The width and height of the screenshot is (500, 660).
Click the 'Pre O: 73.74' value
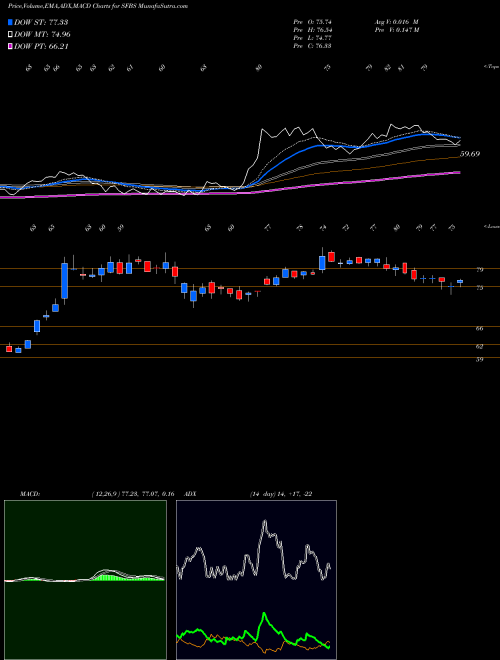tap(313, 22)
